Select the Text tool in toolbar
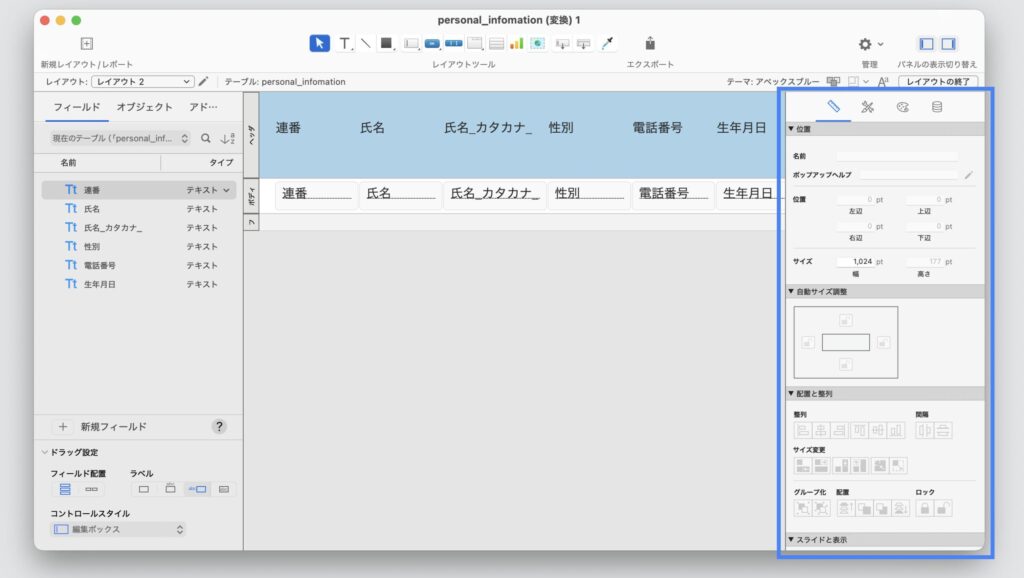1024x578 pixels. (344, 43)
